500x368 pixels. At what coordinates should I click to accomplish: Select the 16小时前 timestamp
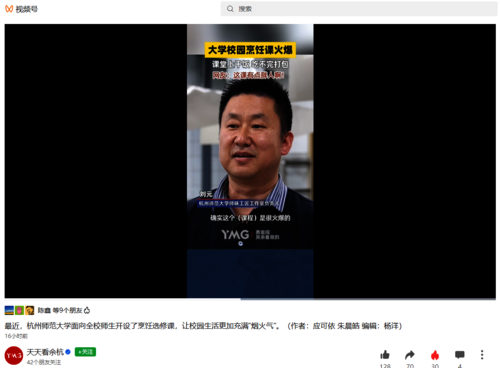tap(16, 336)
